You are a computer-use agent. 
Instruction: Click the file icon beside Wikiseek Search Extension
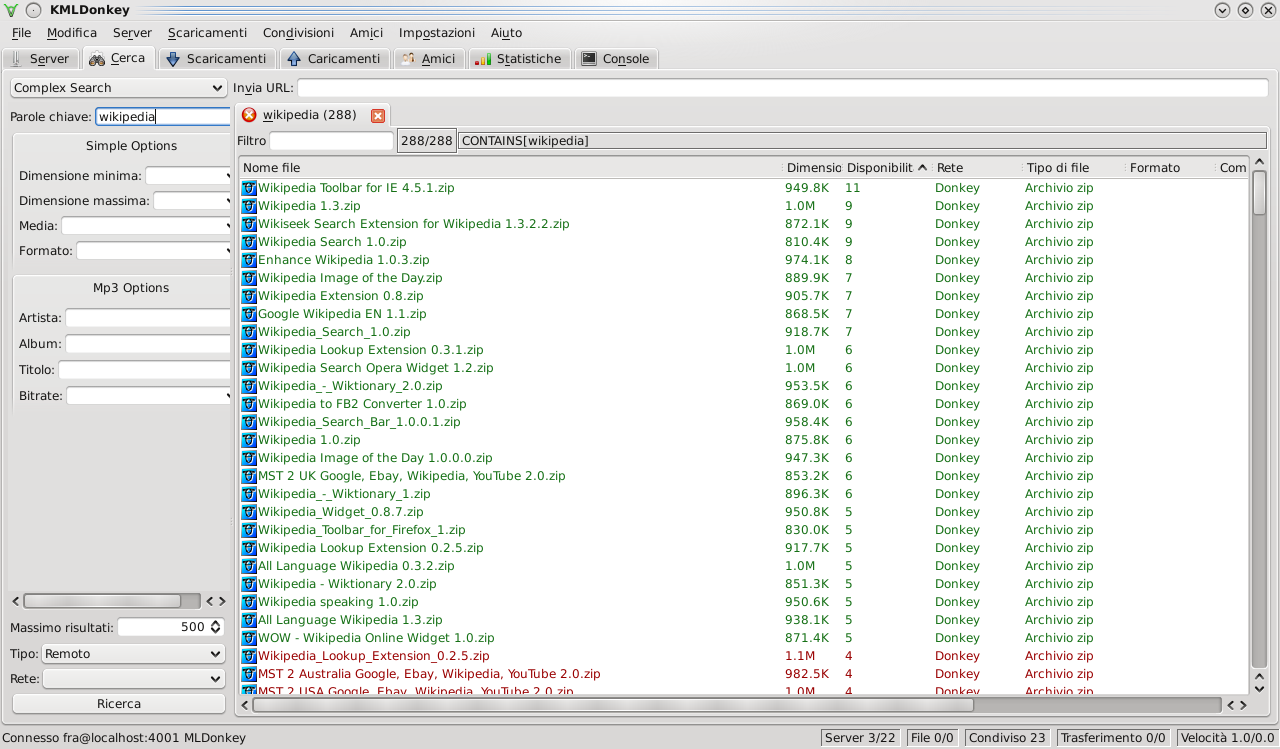click(x=249, y=224)
